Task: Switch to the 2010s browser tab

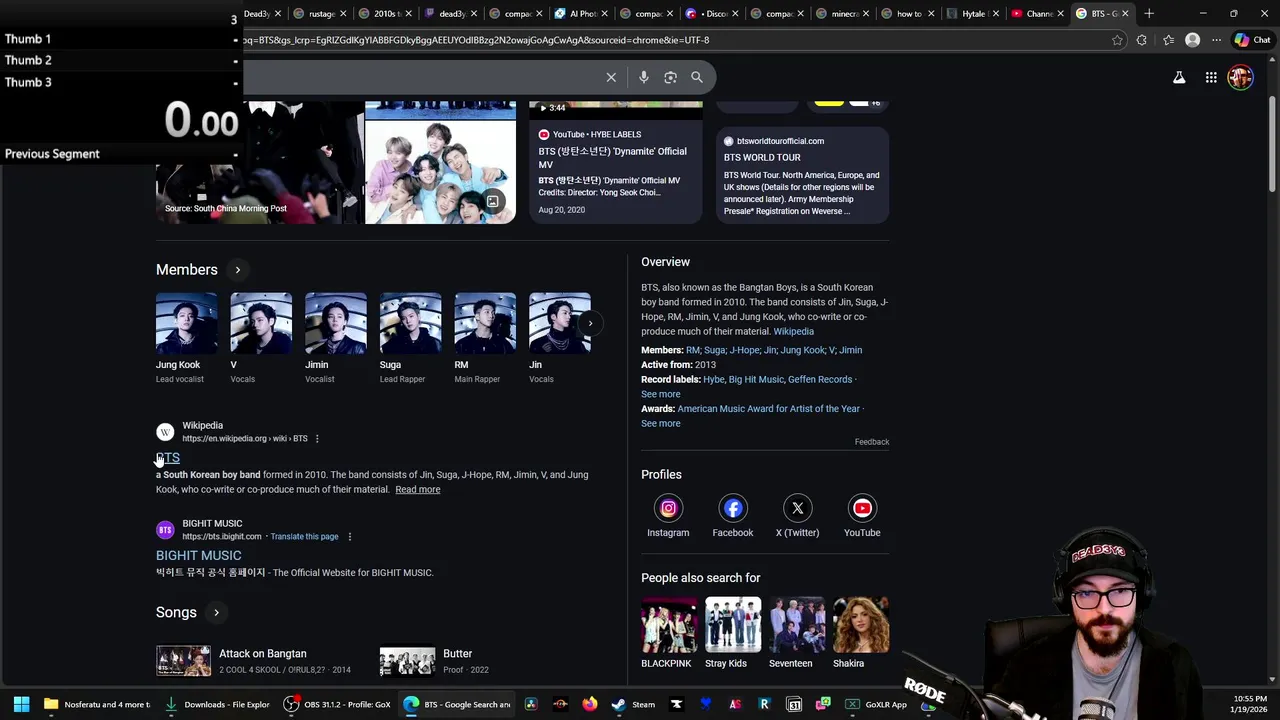Action: (x=386, y=13)
